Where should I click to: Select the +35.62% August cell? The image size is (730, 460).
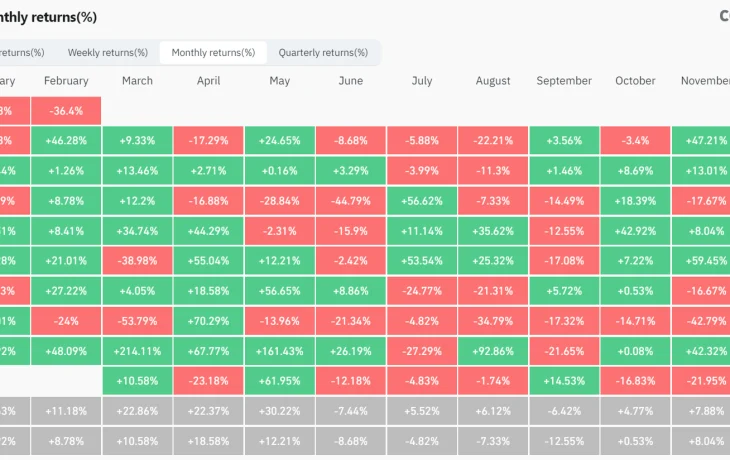click(493, 231)
